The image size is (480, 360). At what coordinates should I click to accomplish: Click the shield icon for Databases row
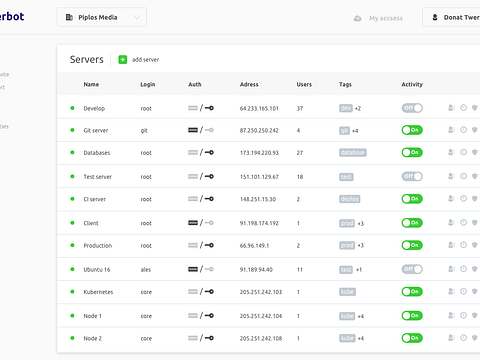tap(475, 152)
